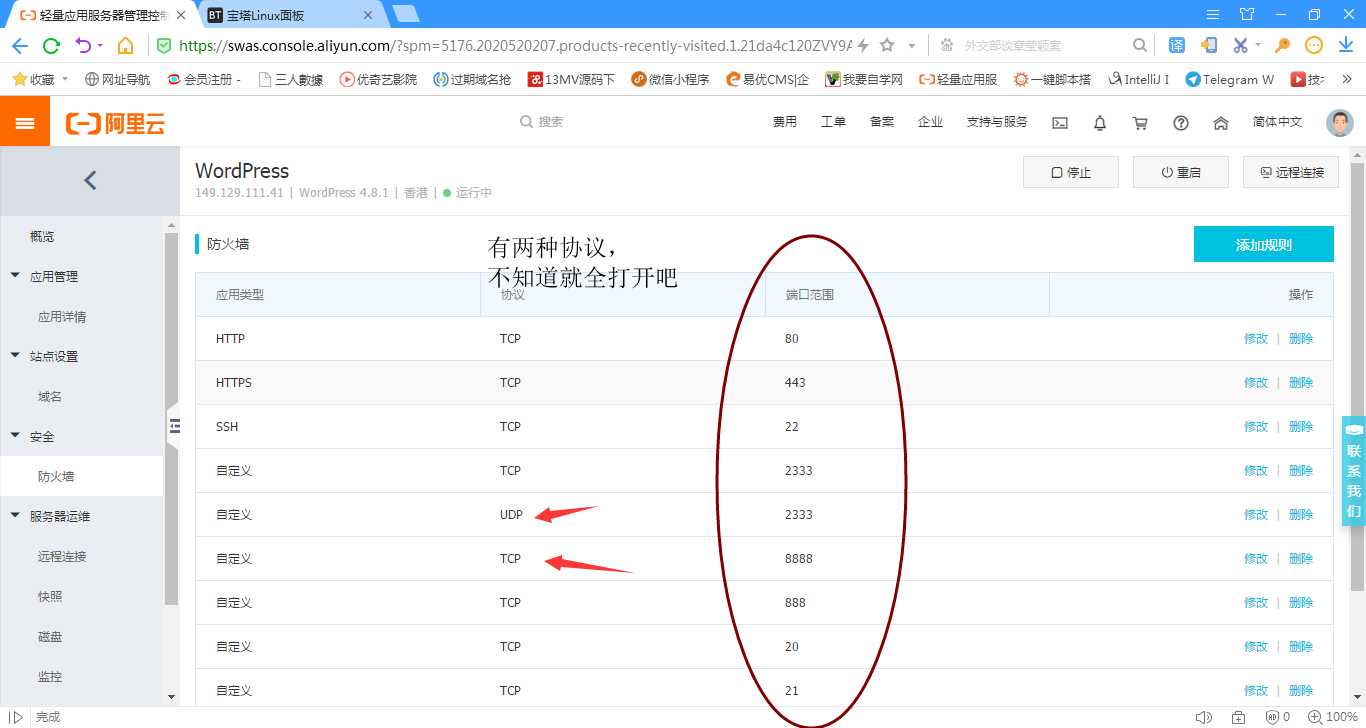The width and height of the screenshot is (1366, 728).
Task: Click the browser address bar URL
Action: pyautogui.click(x=515, y=46)
